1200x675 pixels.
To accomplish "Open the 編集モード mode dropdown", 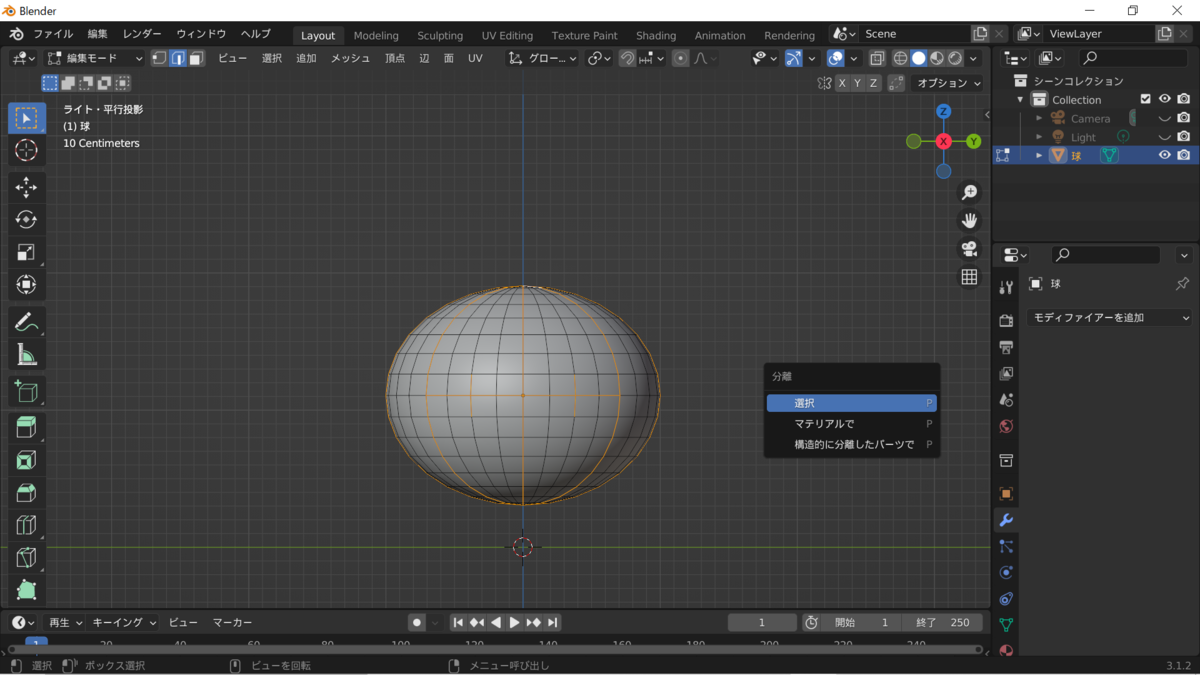I will (96, 58).
